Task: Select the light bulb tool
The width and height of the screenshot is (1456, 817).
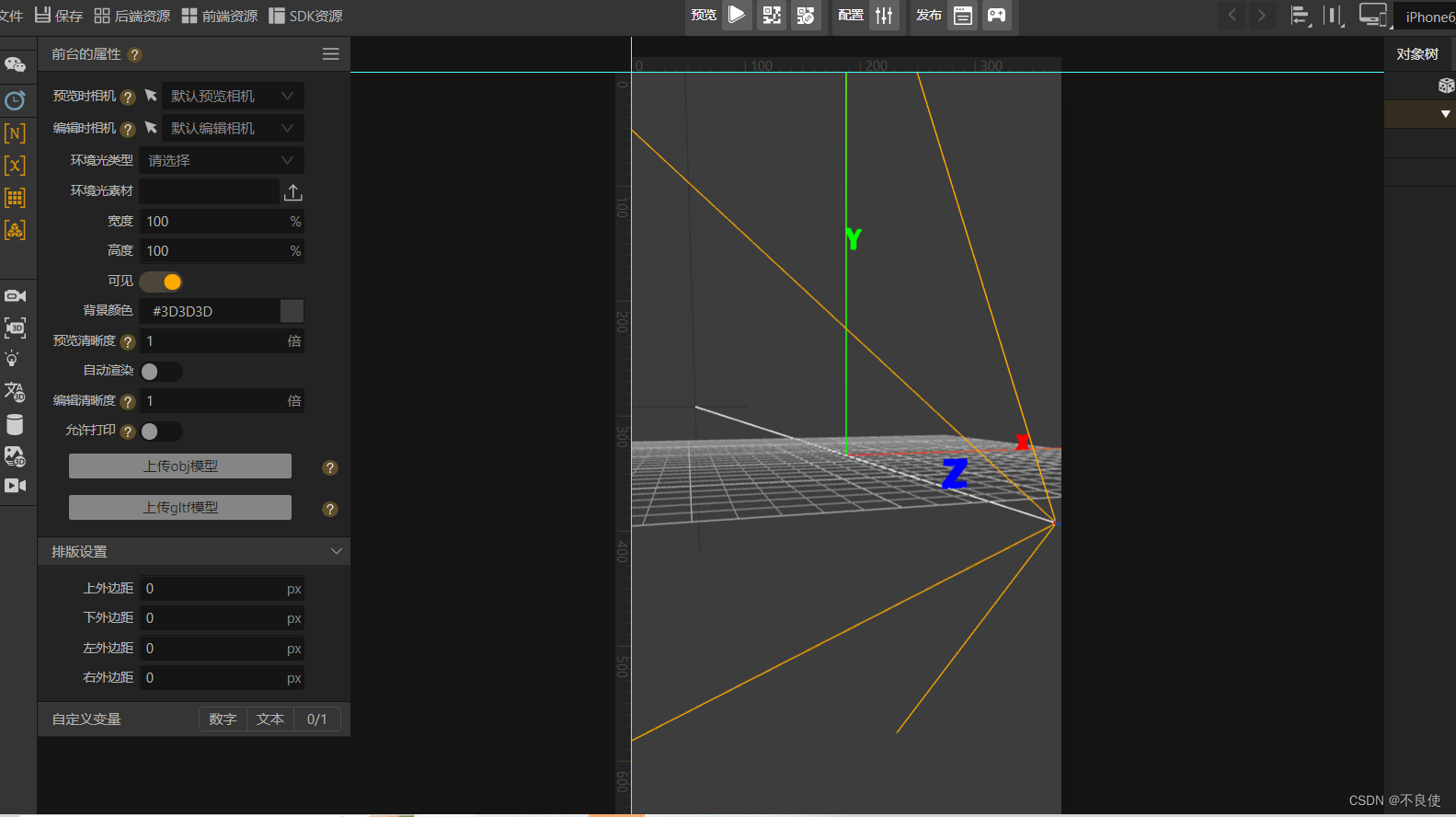Action: pyautogui.click(x=13, y=359)
